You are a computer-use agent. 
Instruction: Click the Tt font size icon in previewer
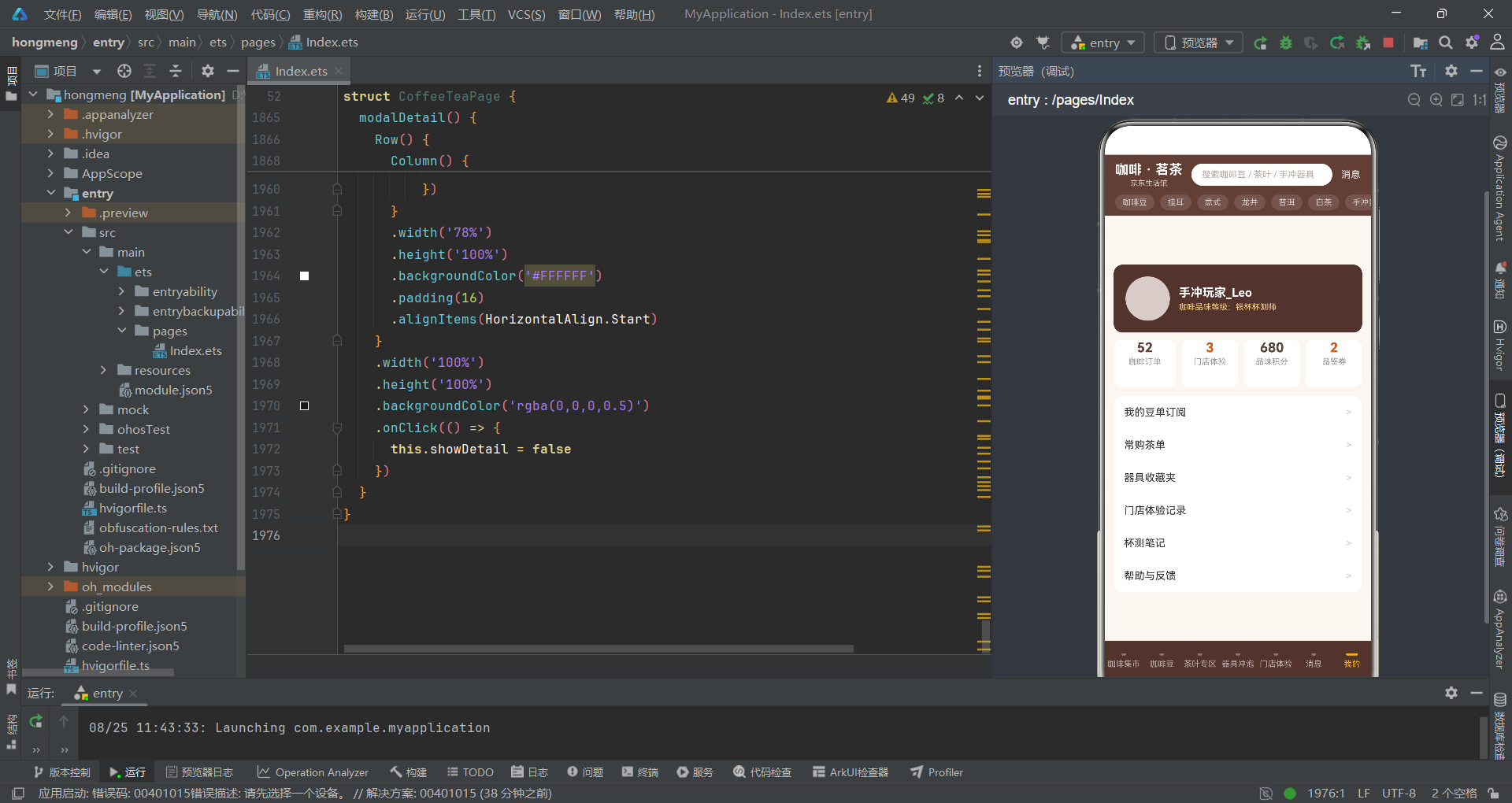pyautogui.click(x=1418, y=71)
